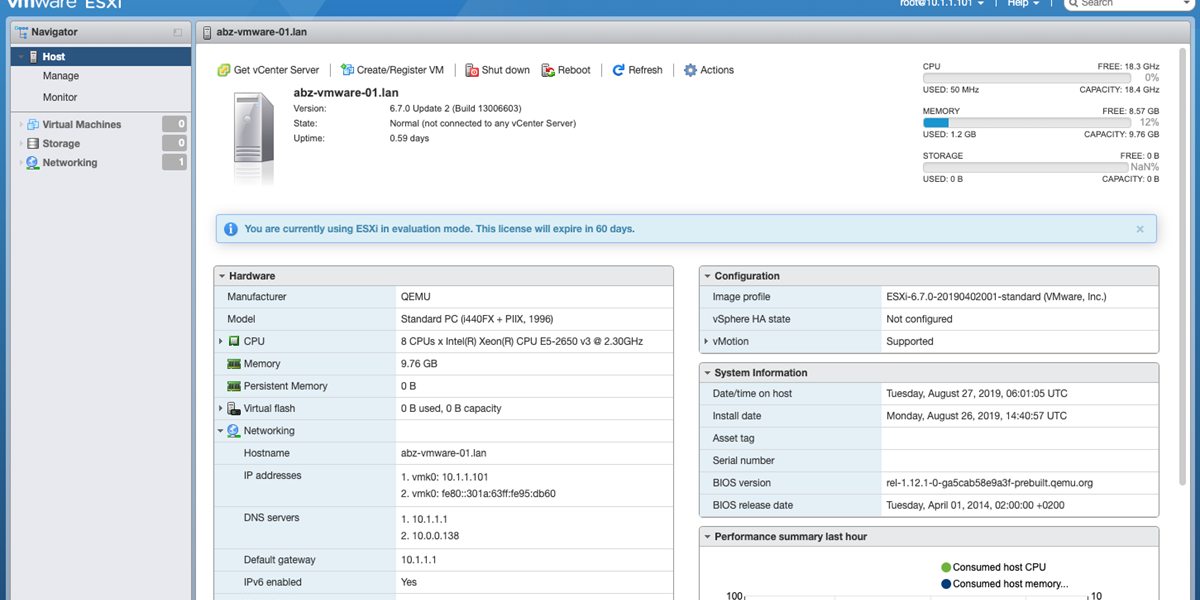1200x600 pixels.
Task: Toggle Consumed host CPU legend
Action: click(993, 567)
